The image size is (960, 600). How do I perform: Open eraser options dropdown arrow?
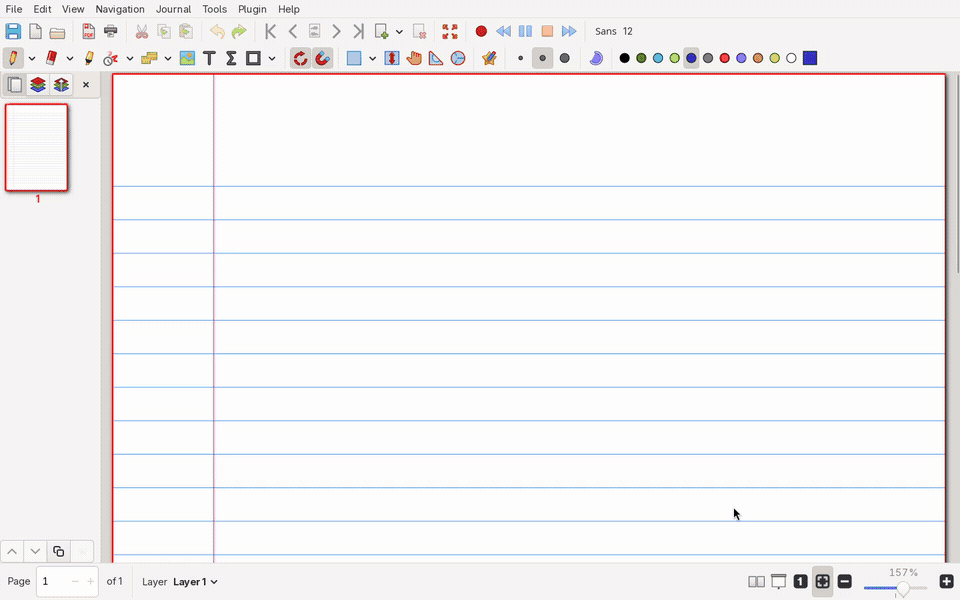point(70,59)
